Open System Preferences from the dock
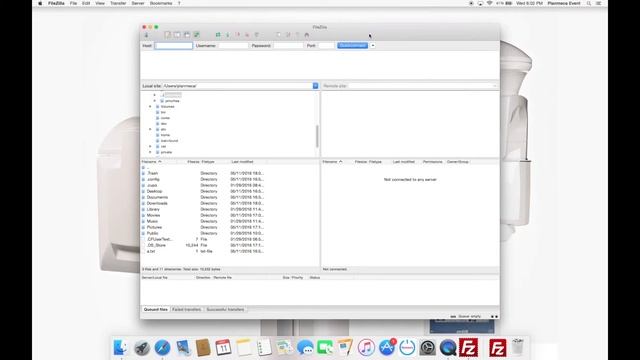Image resolution: width=640 pixels, height=360 pixels. point(427,347)
